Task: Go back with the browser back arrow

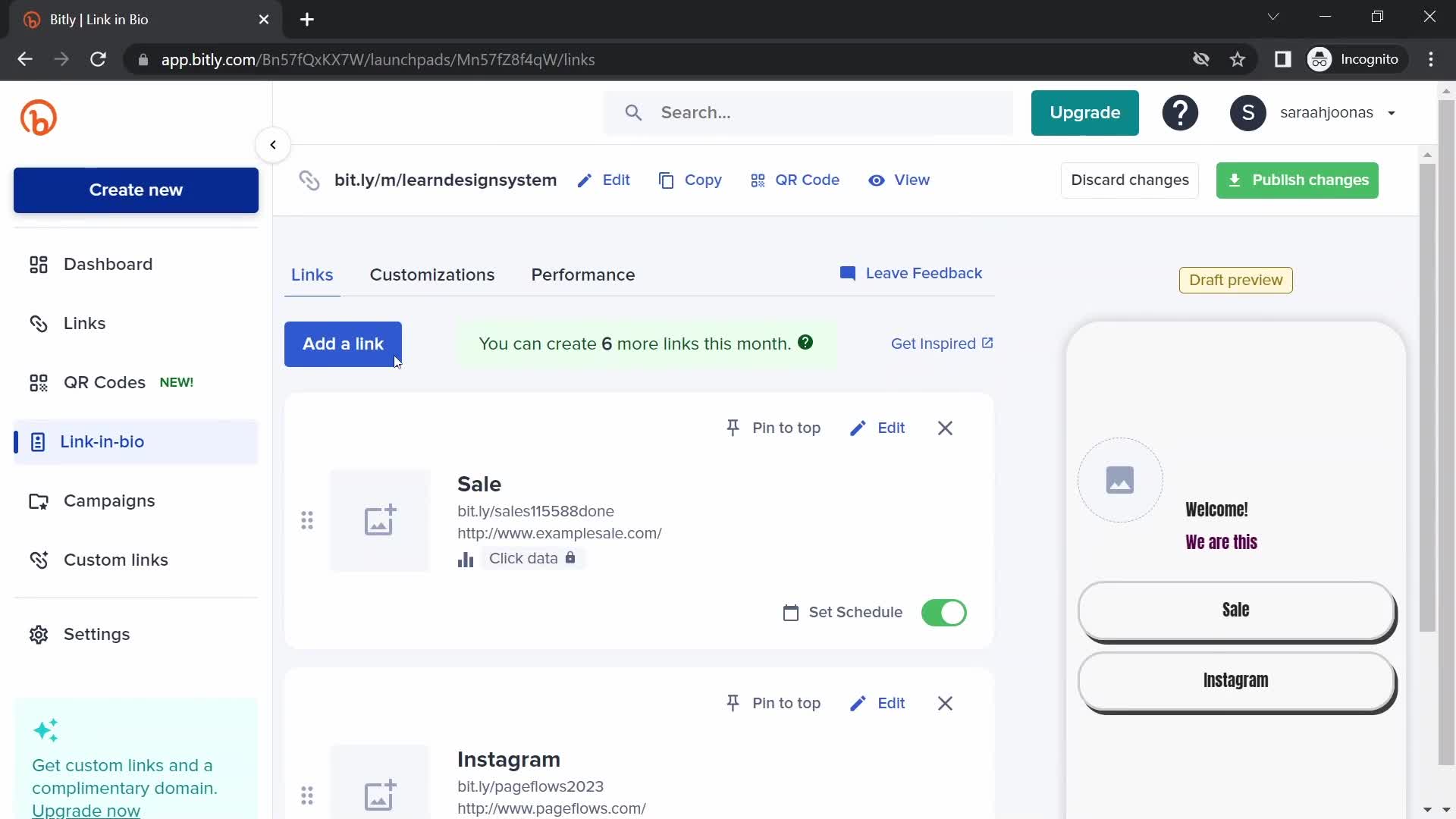Action: pos(25,59)
